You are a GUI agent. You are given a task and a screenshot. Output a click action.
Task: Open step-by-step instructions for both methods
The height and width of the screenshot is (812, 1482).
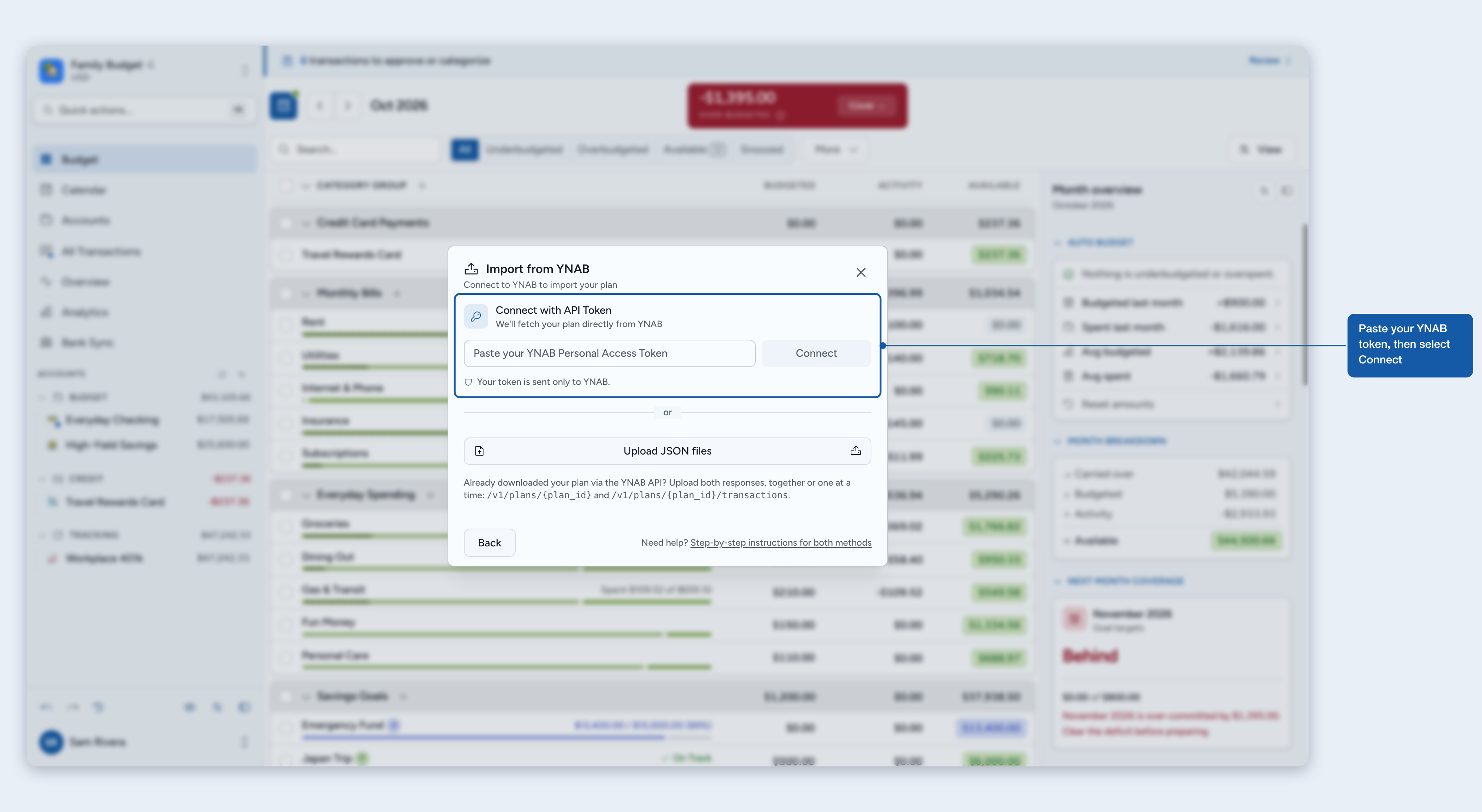coord(781,542)
